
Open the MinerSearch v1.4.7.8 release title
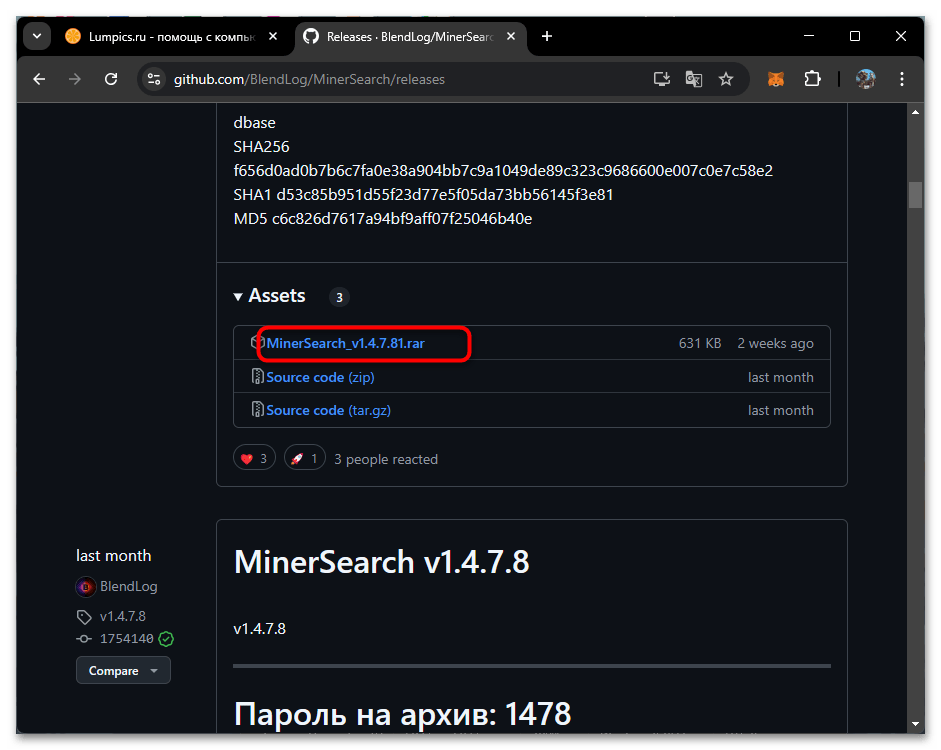coord(382,562)
